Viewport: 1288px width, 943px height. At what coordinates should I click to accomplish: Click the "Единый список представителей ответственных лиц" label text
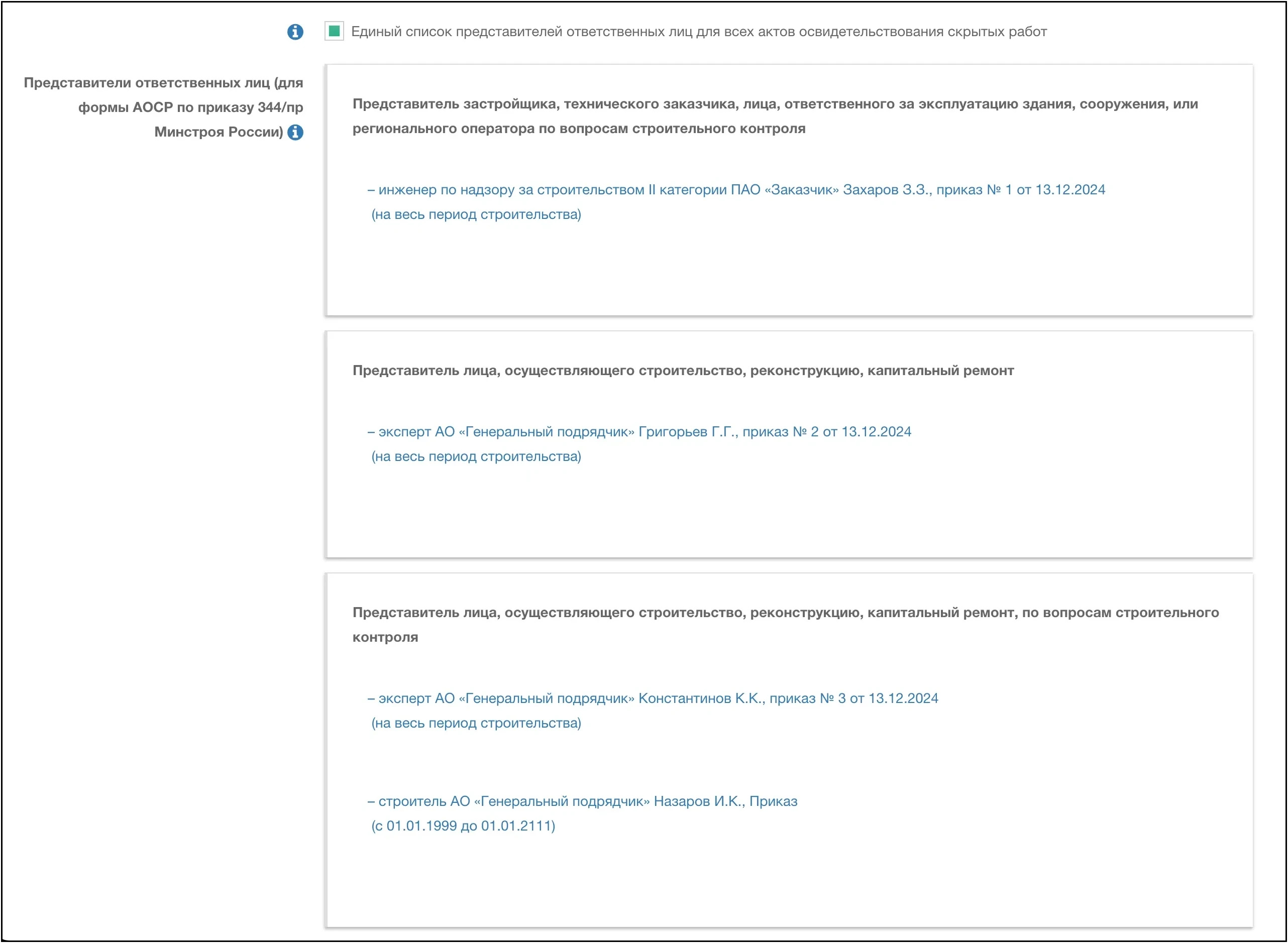[x=698, y=32]
